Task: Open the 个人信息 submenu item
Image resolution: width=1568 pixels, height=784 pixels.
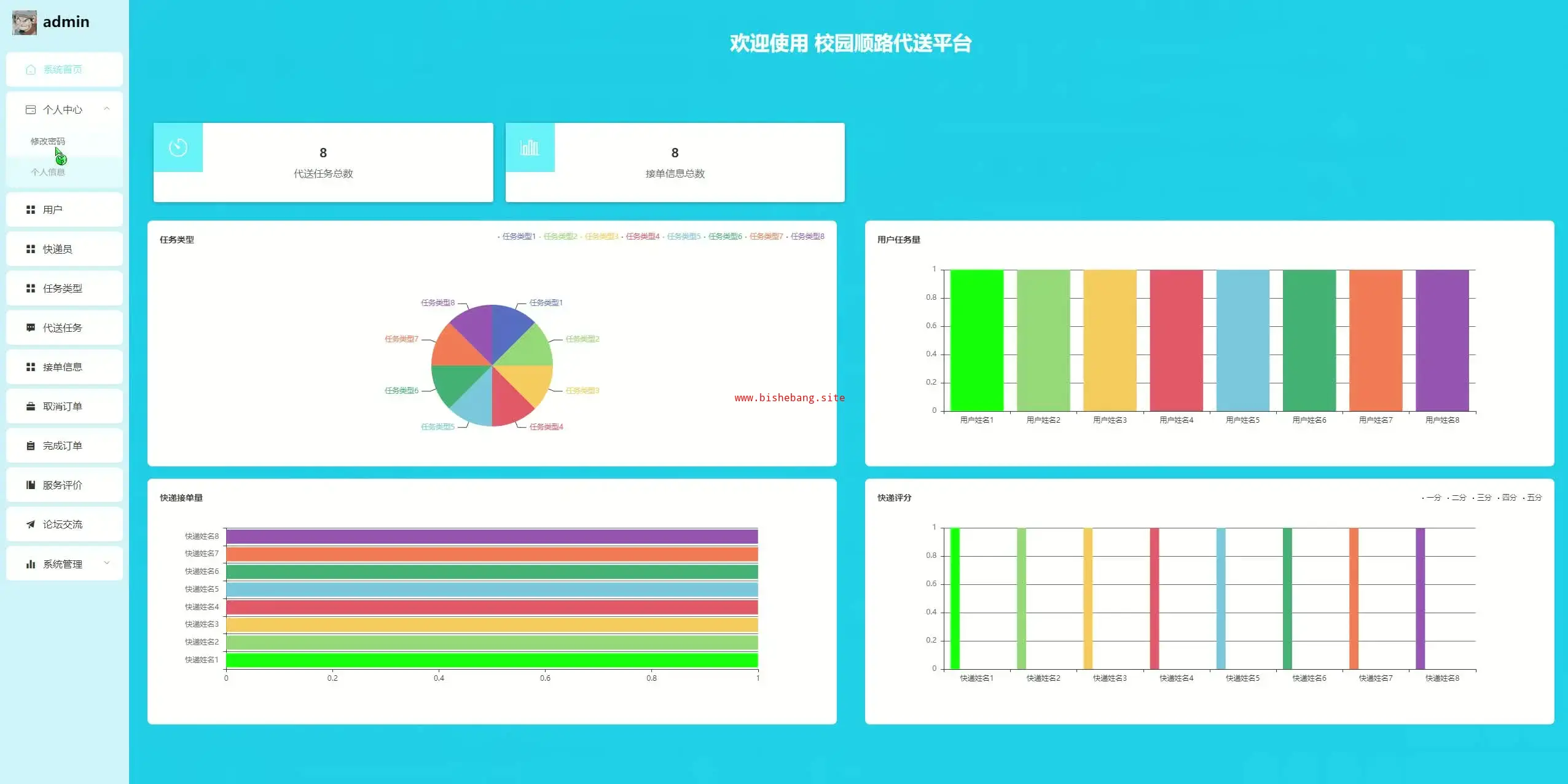Action: pyautogui.click(x=48, y=173)
